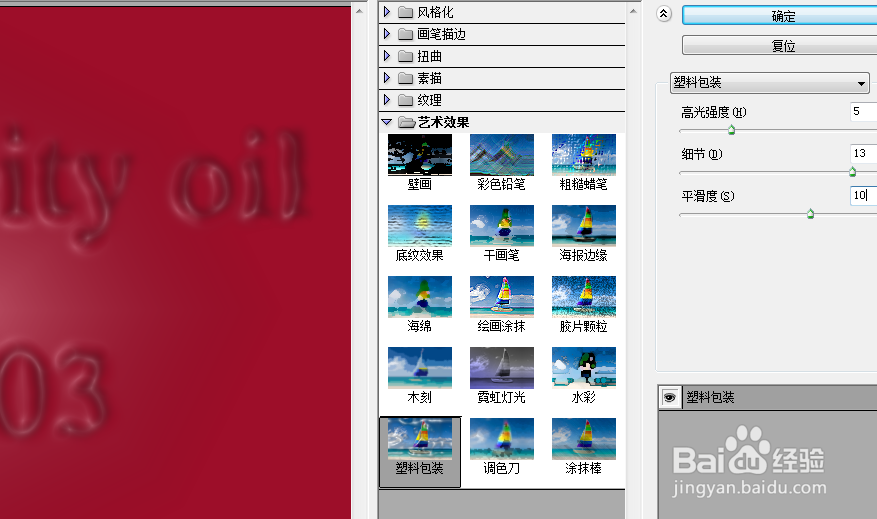Expand the 风格化 filter folder
The image size is (877, 519).
tap(386, 12)
